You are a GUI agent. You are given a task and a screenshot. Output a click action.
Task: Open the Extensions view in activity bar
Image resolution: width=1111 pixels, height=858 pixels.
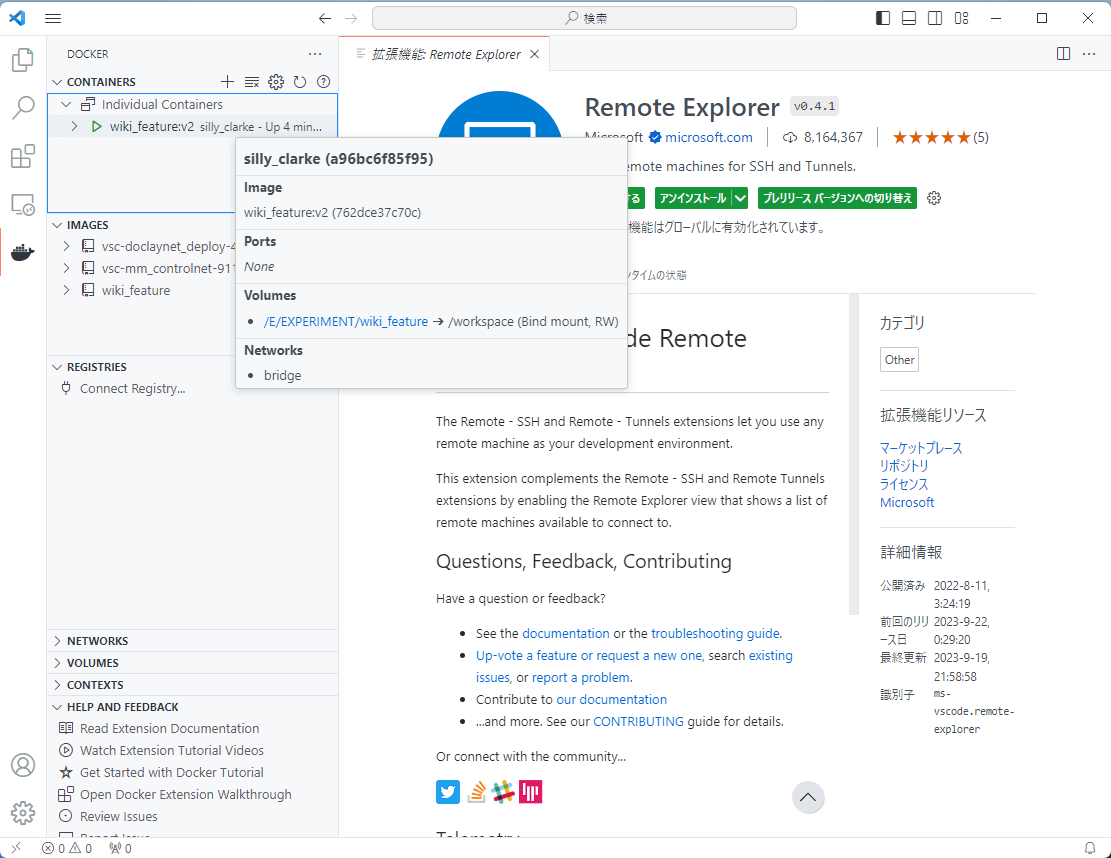click(23, 156)
